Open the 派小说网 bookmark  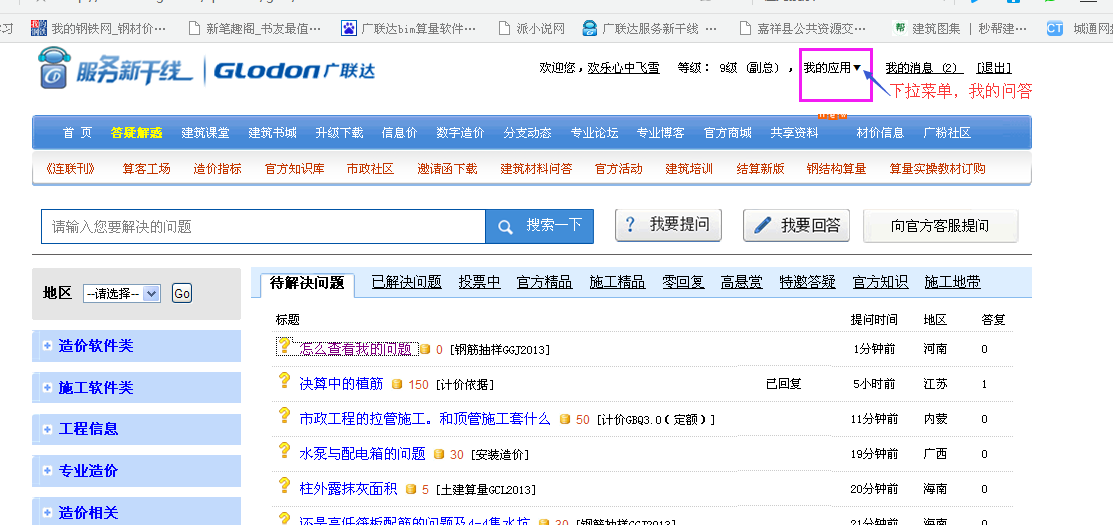tap(532, 28)
